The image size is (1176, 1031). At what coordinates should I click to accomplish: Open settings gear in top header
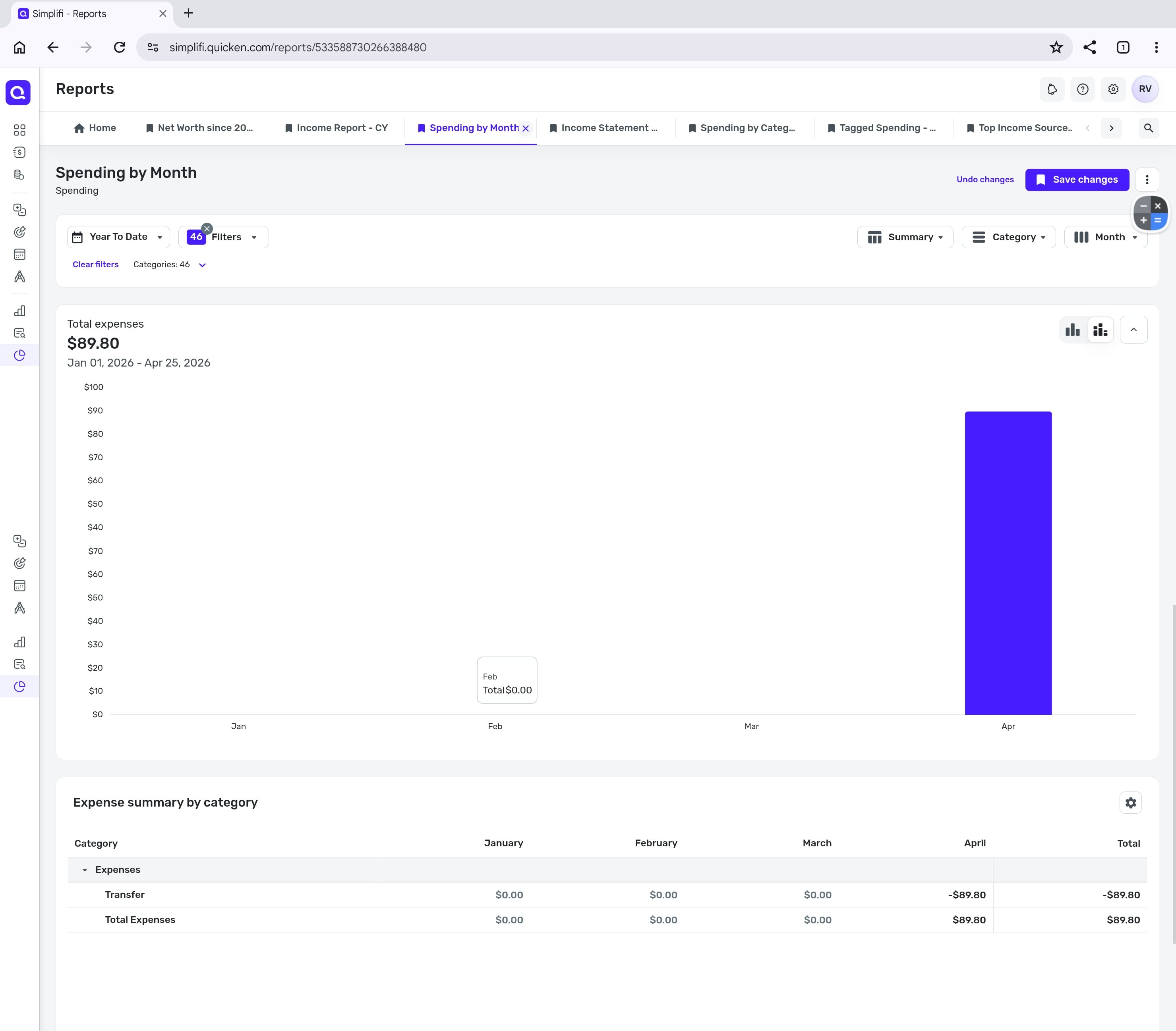point(1113,89)
